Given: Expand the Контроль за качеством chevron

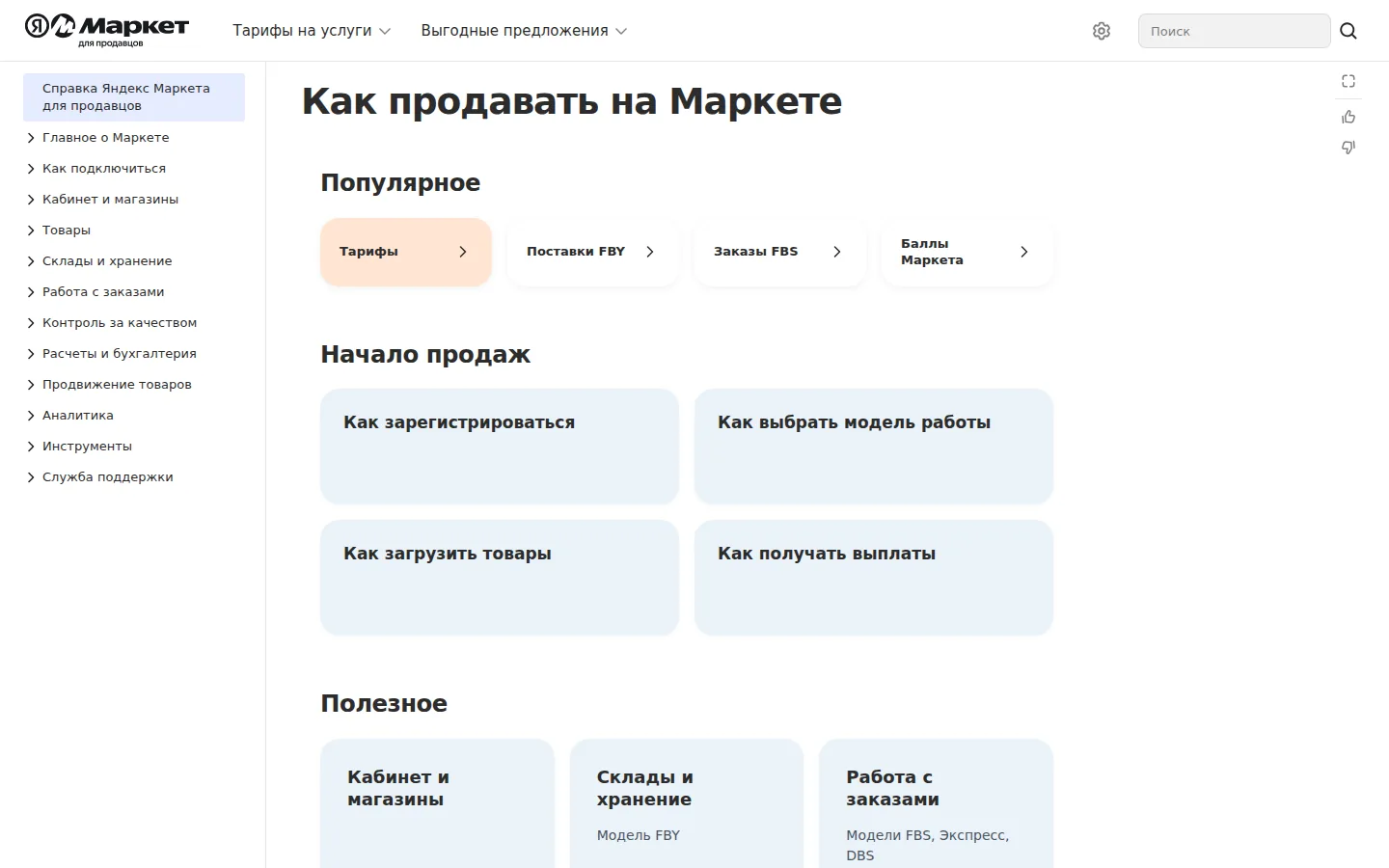Looking at the screenshot, I should click(x=31, y=323).
